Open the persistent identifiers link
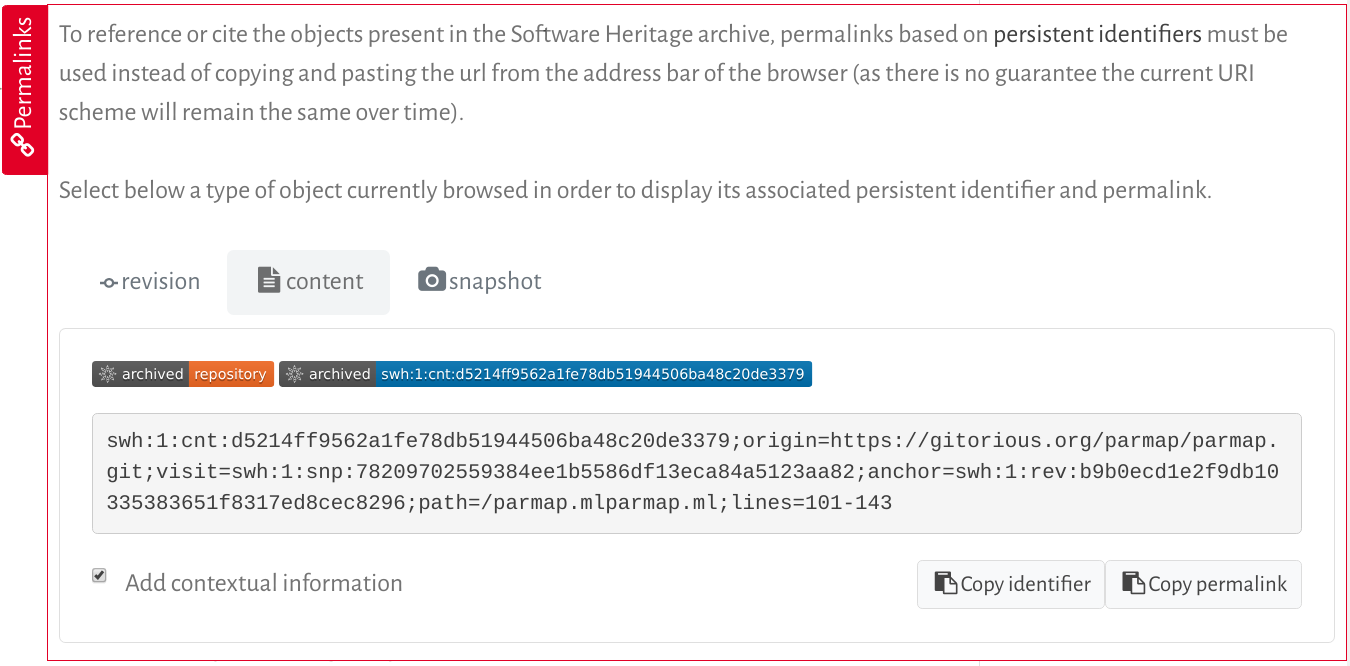This screenshot has width=1350, height=666. [x=1097, y=35]
